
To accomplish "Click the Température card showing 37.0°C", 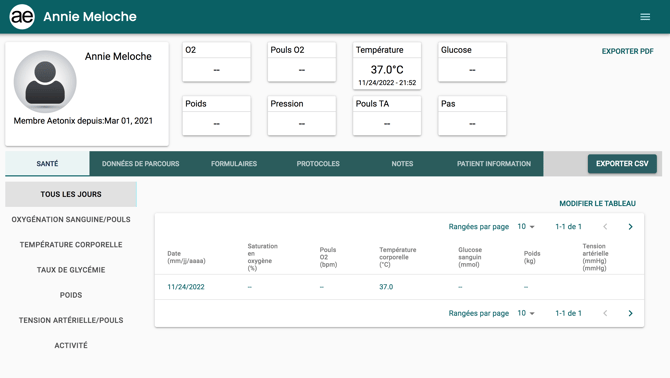I will pos(387,66).
